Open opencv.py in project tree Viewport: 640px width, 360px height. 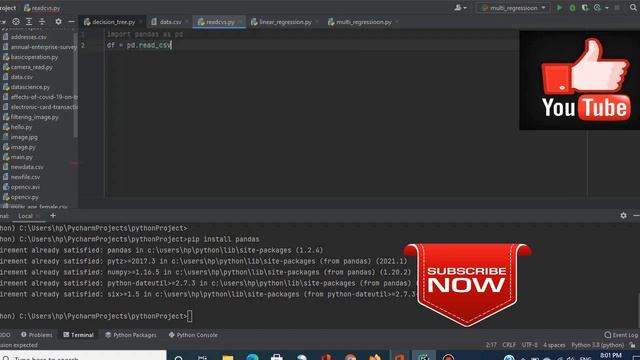point(20,197)
